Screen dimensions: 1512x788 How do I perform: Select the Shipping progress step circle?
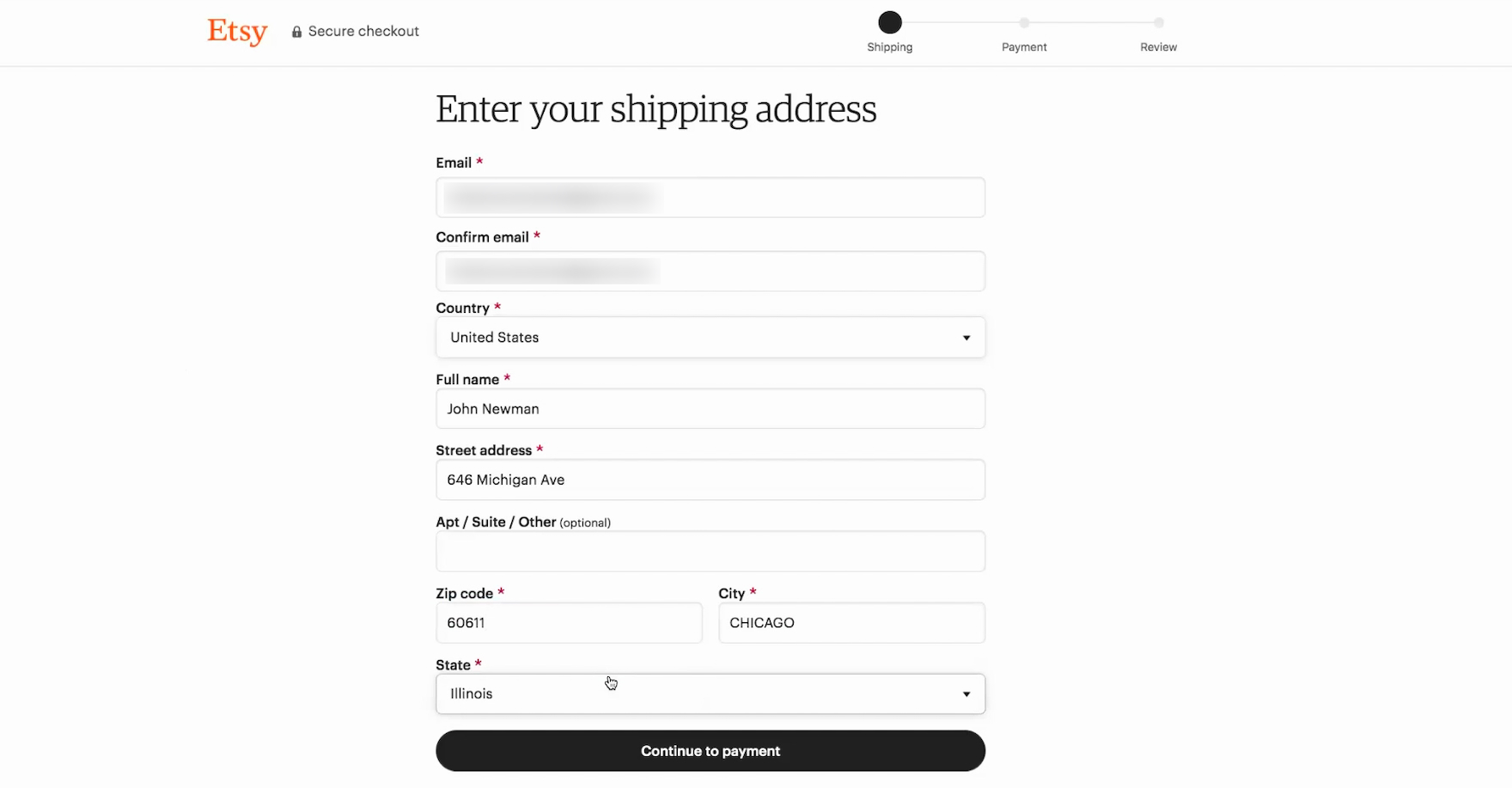890,21
